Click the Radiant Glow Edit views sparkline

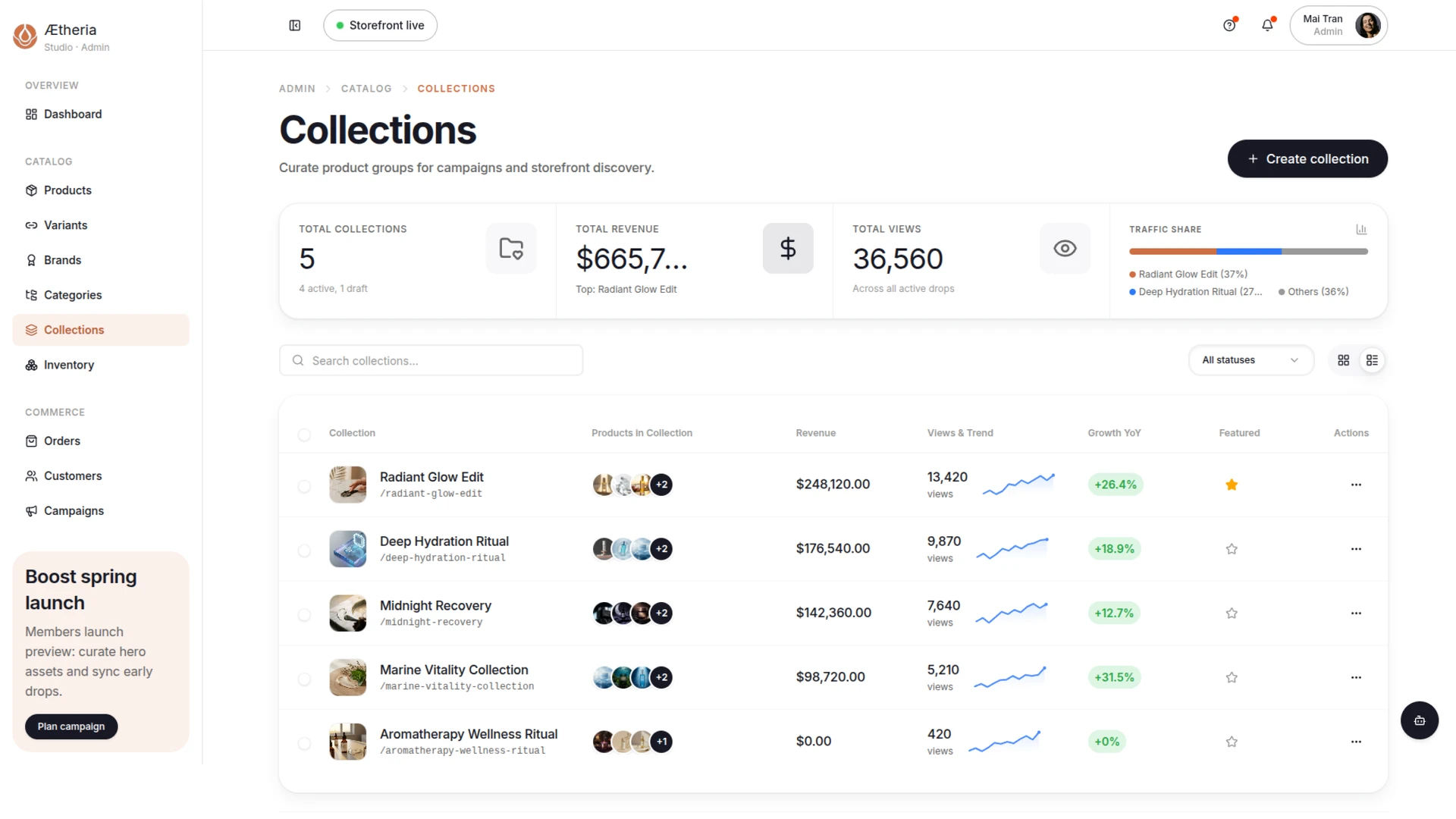[x=1018, y=485]
